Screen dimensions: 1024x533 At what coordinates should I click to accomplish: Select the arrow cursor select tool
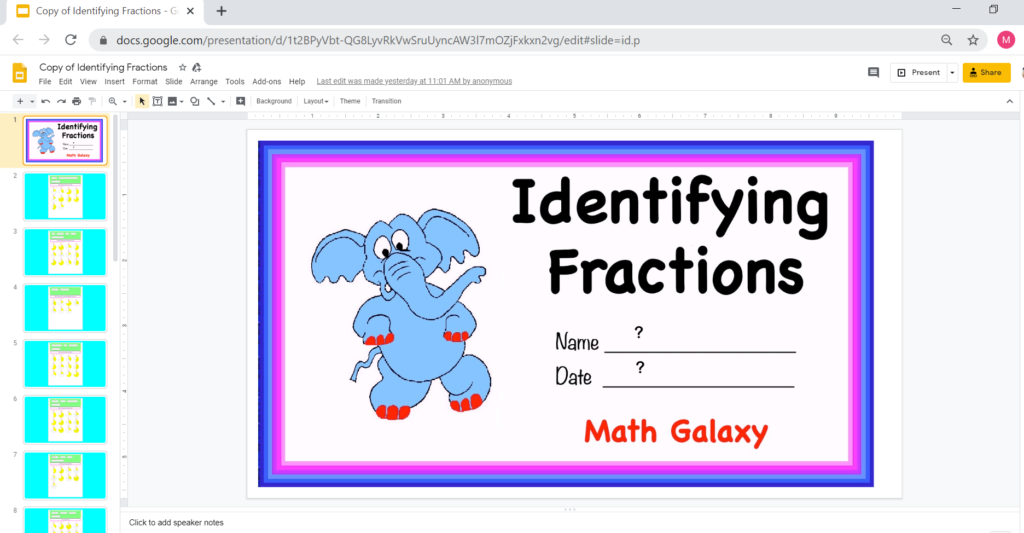pyautogui.click(x=142, y=101)
